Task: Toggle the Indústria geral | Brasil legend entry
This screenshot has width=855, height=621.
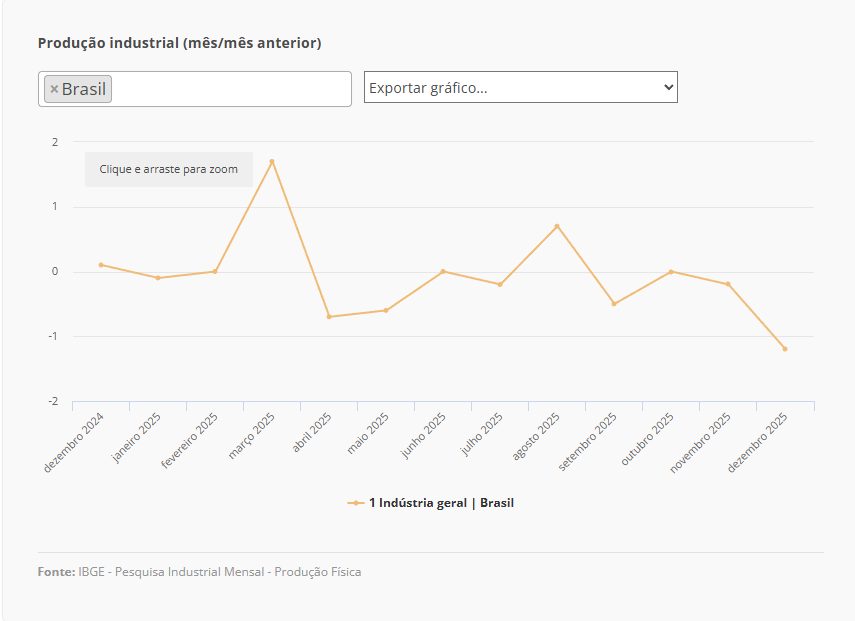Action: (x=441, y=503)
